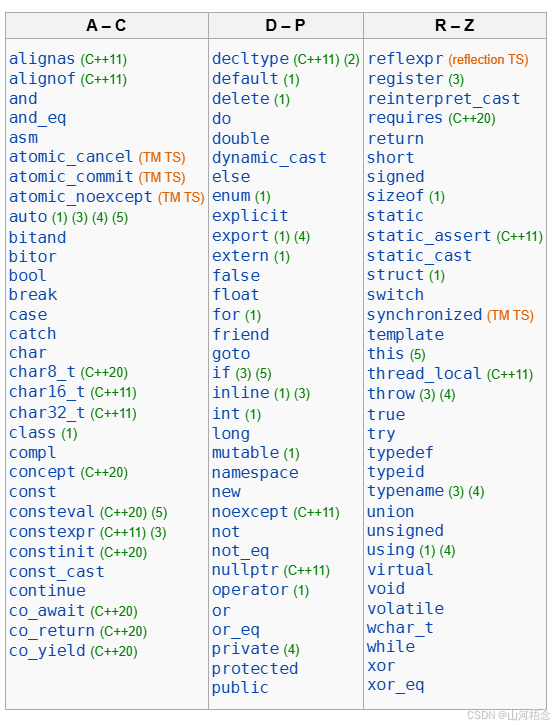Open the alignas keyword link

[x=42, y=59]
